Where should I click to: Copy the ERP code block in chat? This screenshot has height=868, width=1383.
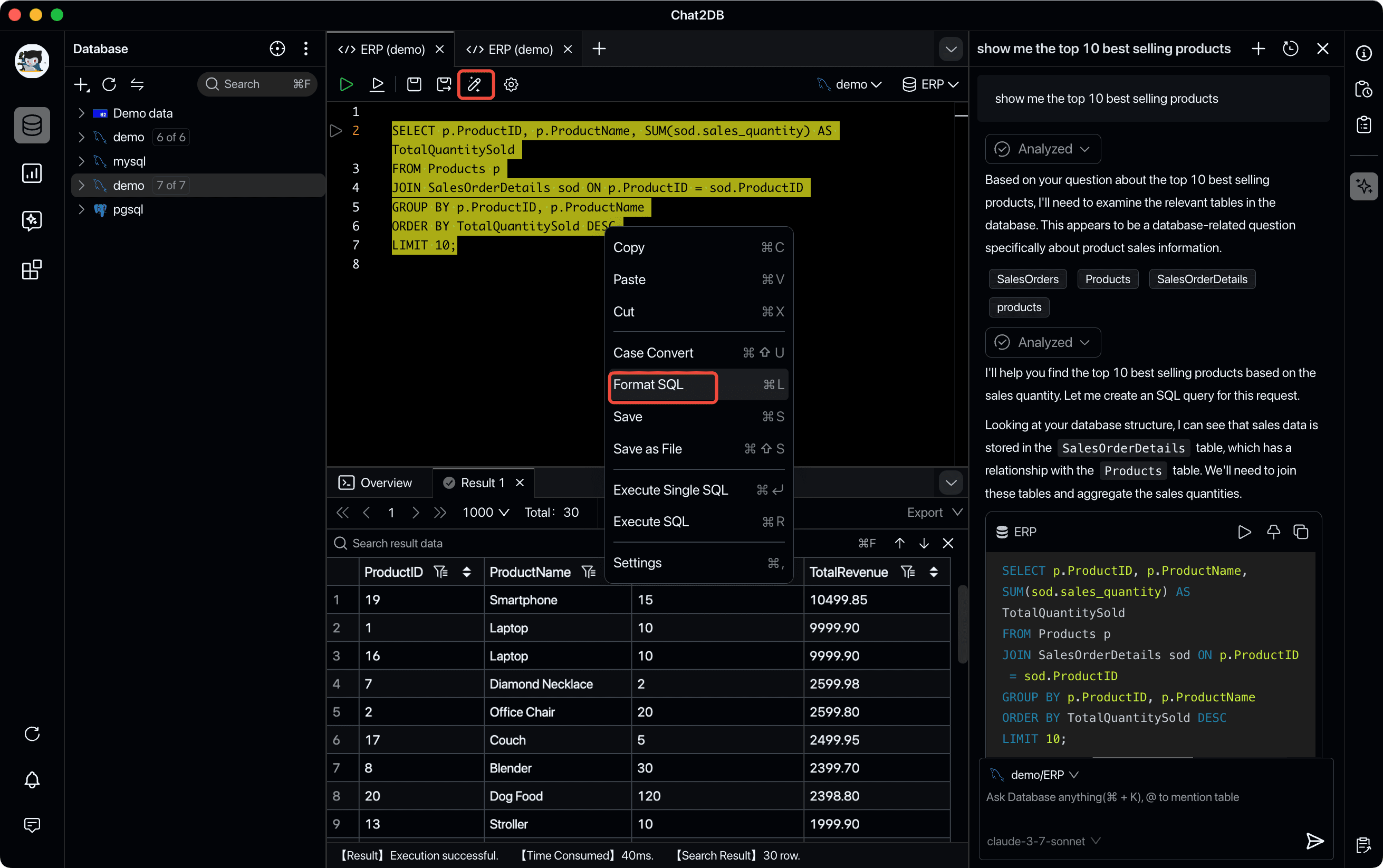[1301, 532]
